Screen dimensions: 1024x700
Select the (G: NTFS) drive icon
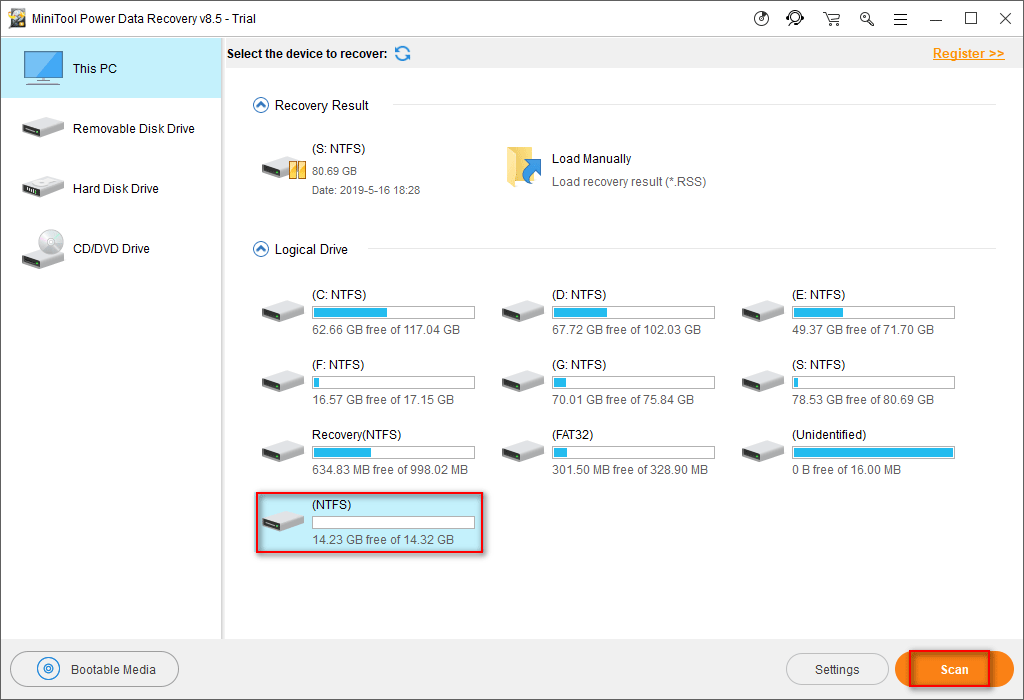pos(522,381)
